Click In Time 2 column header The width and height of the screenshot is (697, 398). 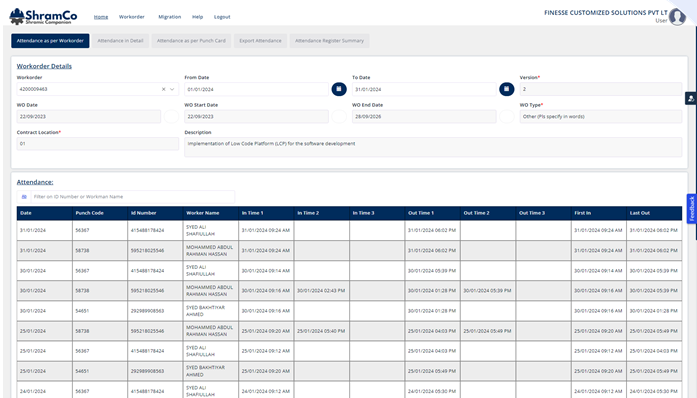[x=322, y=213]
